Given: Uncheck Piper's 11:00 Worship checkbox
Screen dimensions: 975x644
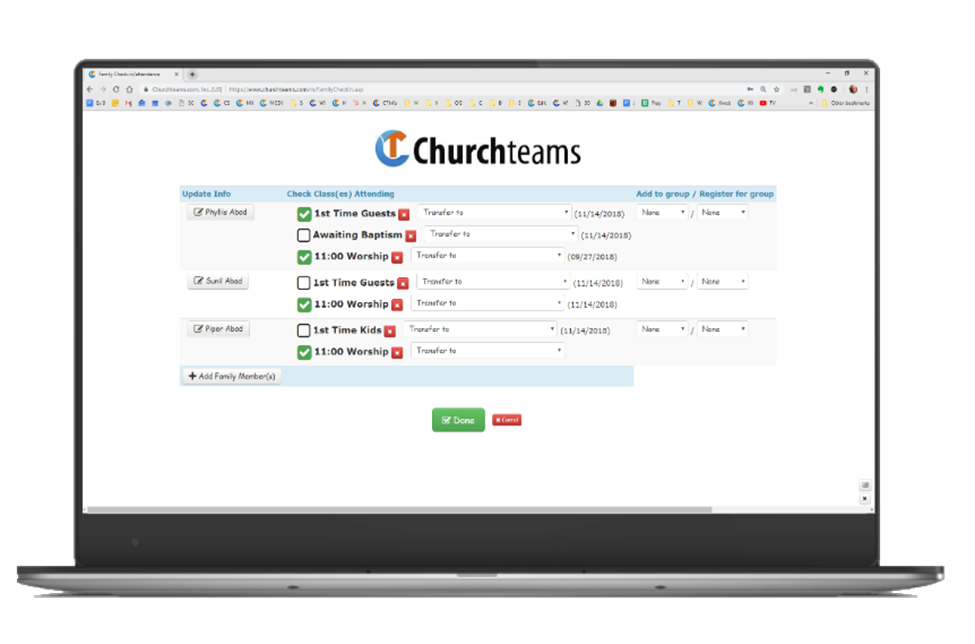Looking at the screenshot, I should click(304, 352).
